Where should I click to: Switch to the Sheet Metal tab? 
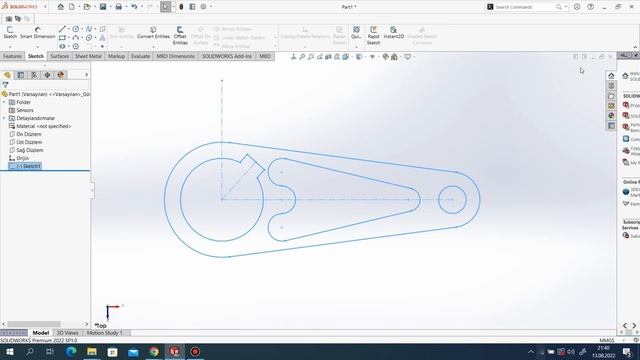point(88,56)
